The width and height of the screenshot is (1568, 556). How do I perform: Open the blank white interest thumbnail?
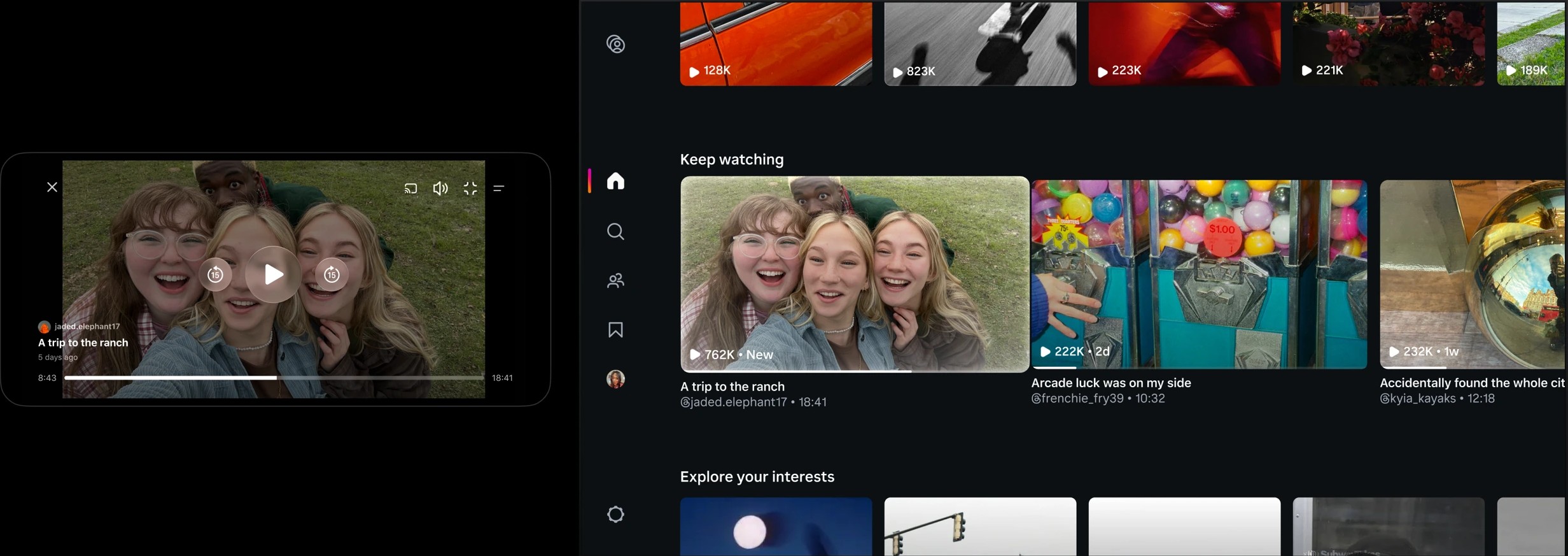point(1184,527)
